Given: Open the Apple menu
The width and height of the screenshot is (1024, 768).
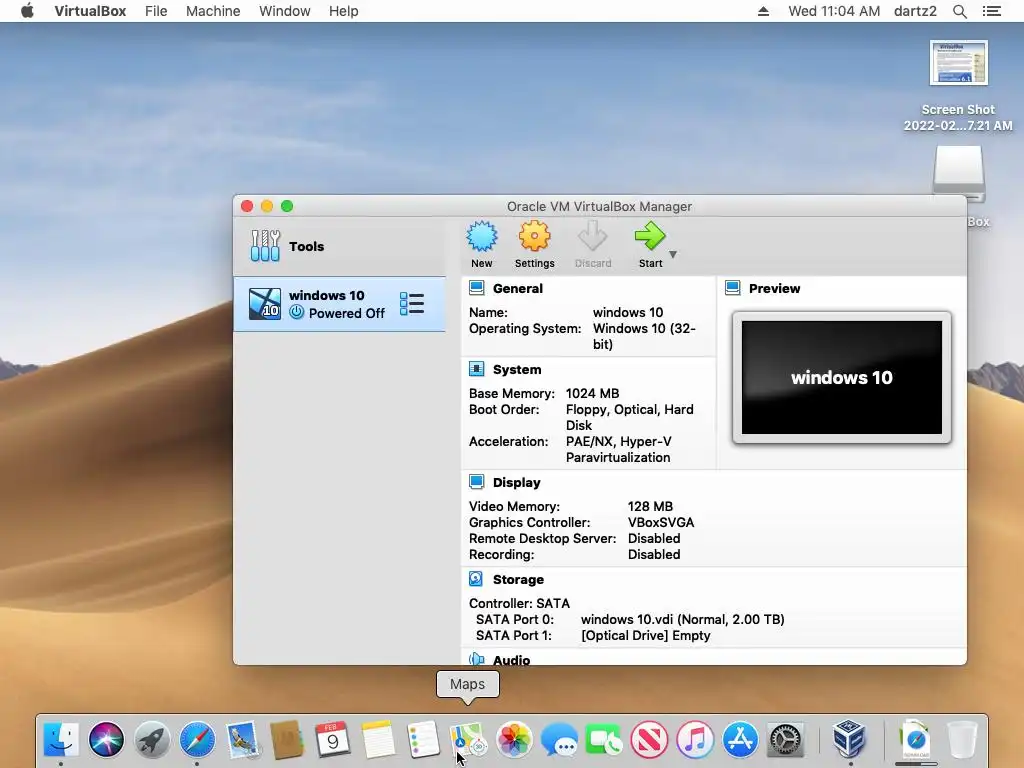Looking at the screenshot, I should point(27,11).
